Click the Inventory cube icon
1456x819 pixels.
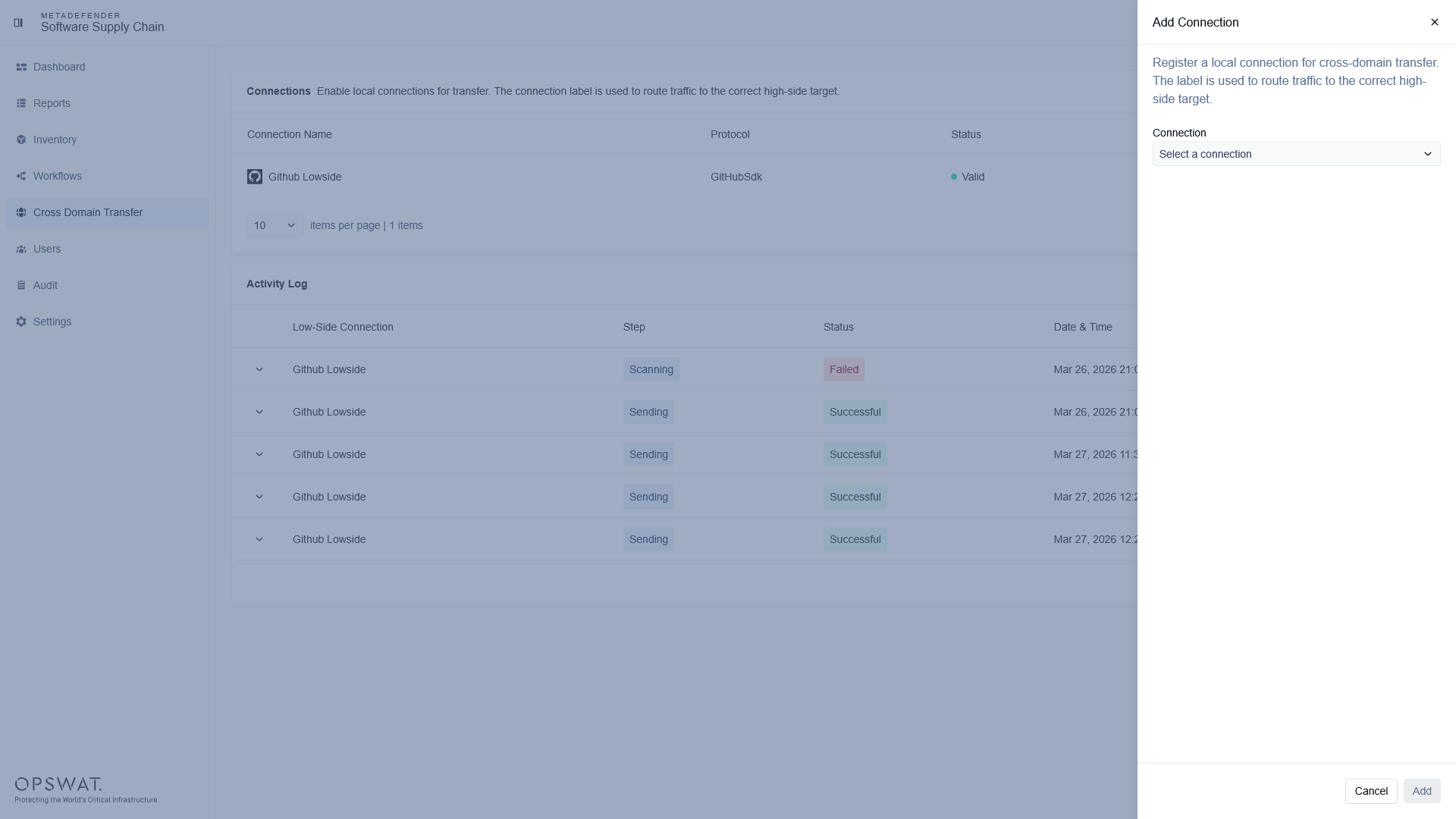pos(21,140)
